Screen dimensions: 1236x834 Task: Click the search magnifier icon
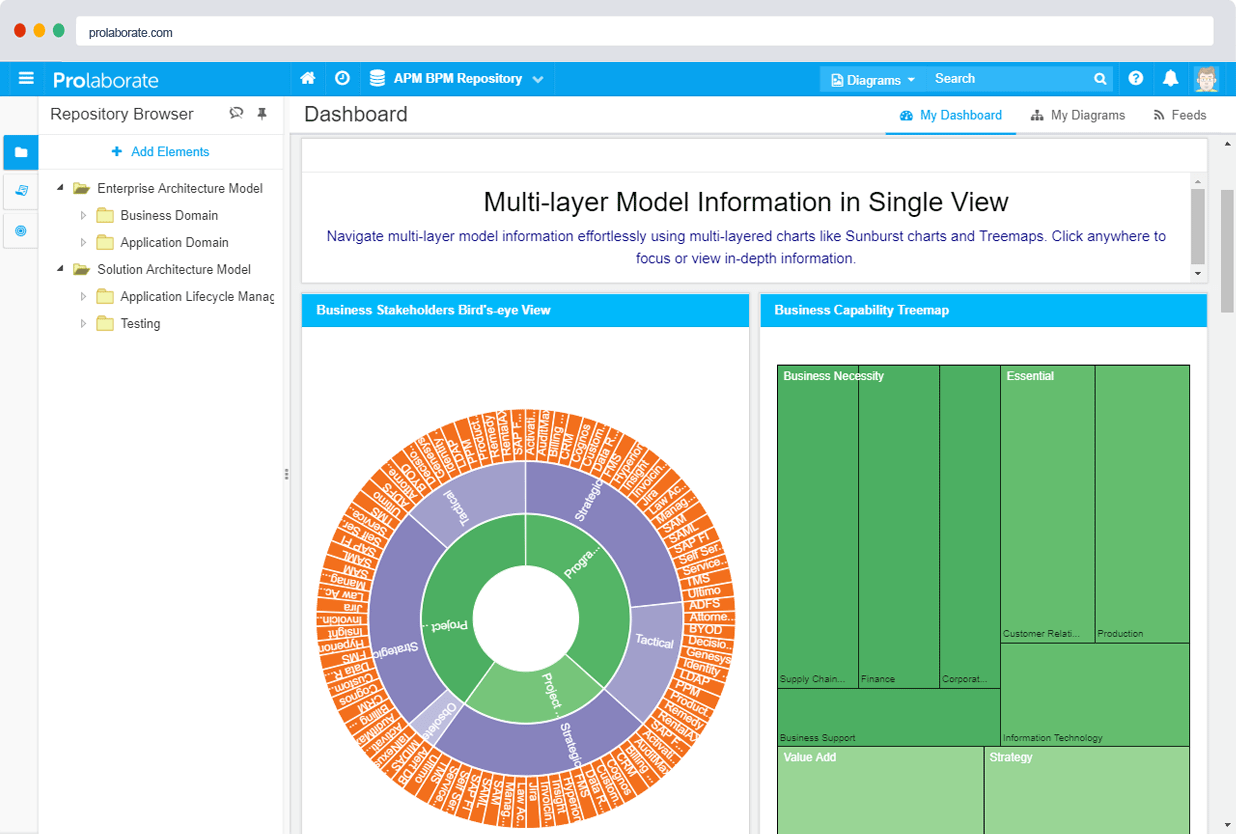pyautogui.click(x=1100, y=78)
